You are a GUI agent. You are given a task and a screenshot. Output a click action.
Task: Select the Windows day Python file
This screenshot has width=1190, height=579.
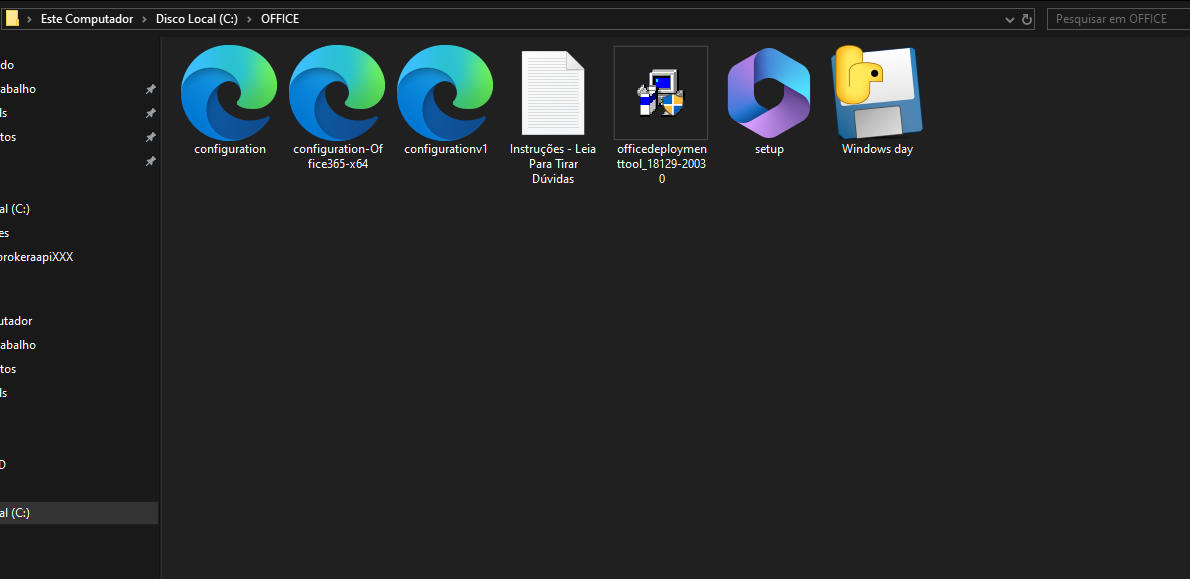(x=877, y=94)
